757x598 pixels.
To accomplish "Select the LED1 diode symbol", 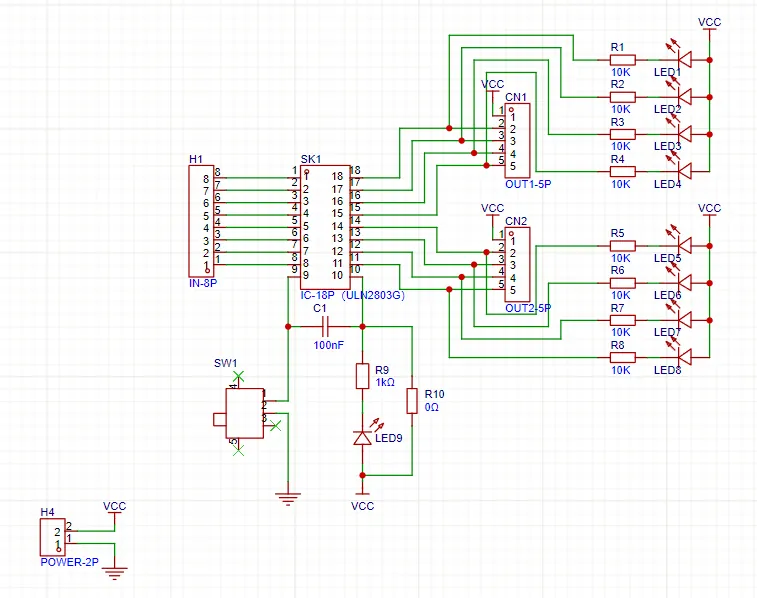I will [684, 60].
